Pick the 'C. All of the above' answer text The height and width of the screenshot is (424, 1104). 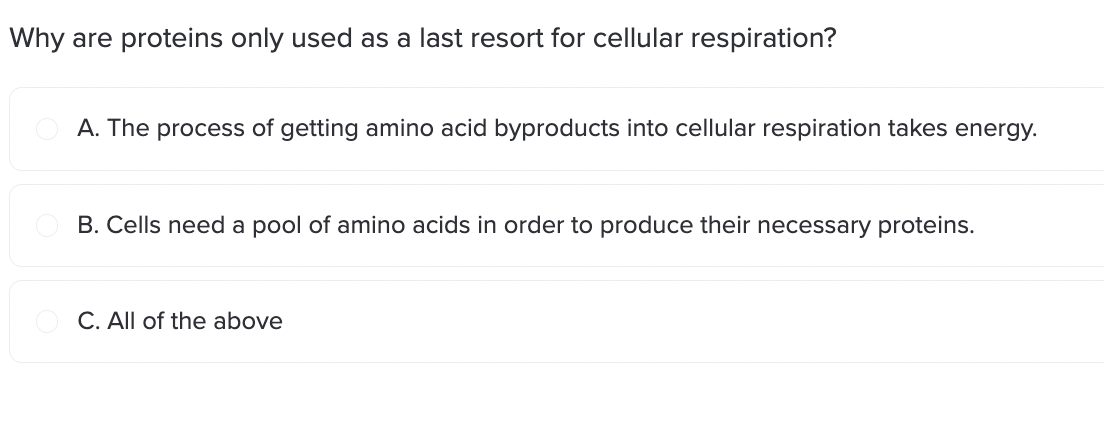pos(180,321)
